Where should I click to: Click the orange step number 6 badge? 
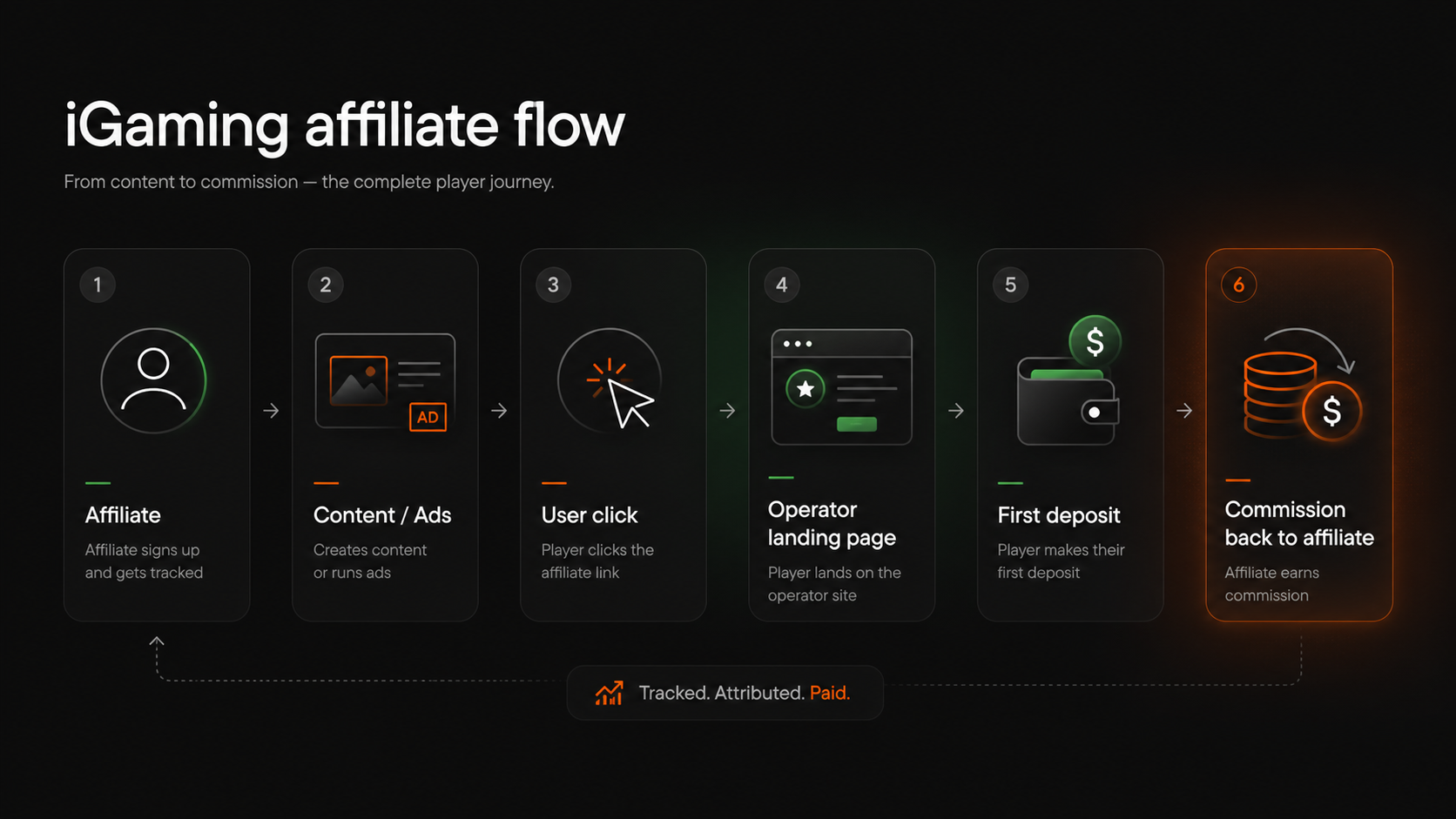1238,285
